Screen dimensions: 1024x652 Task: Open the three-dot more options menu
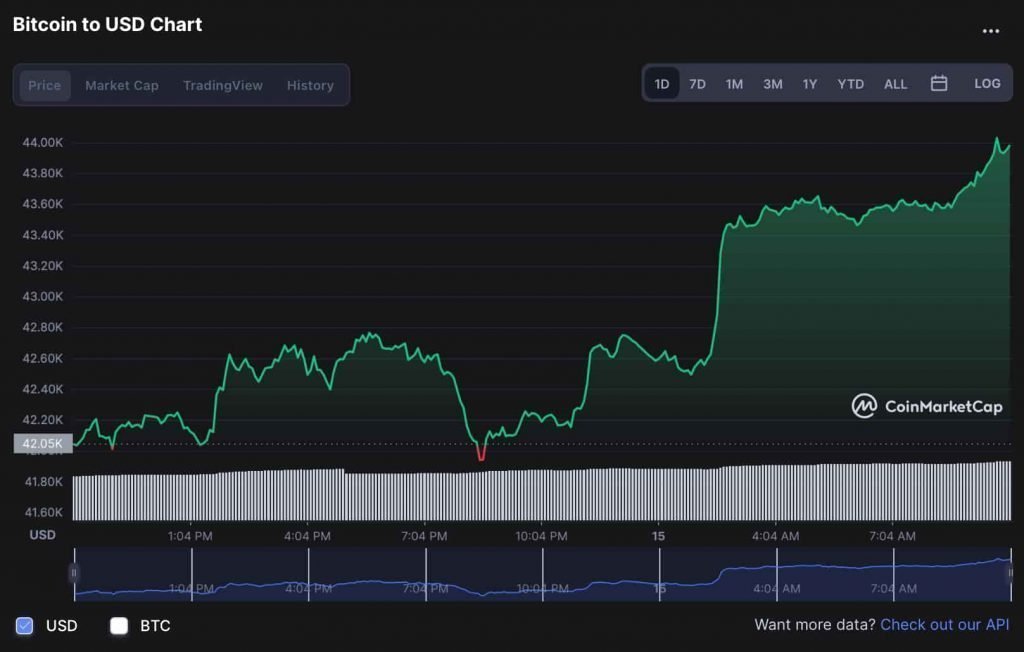[990, 31]
